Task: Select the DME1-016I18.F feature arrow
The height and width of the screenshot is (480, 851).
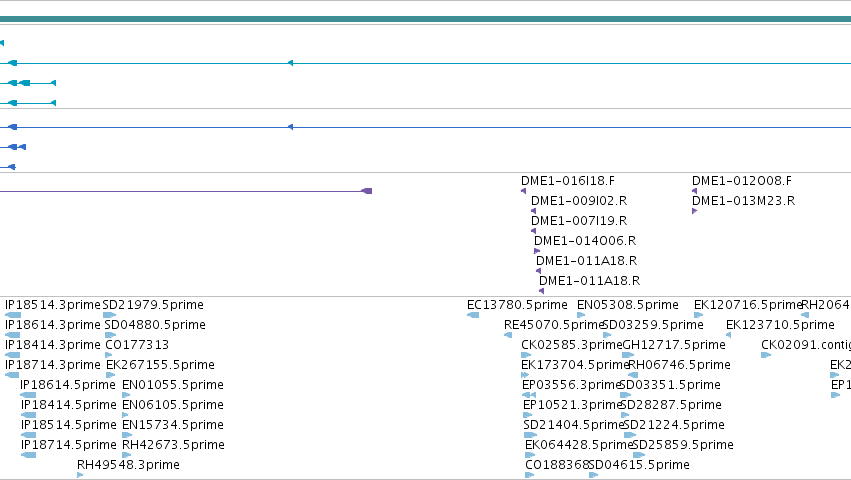Action: pos(523,191)
